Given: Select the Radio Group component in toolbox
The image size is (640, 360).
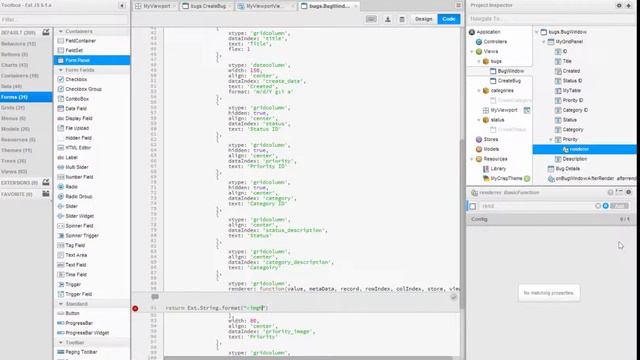Looking at the screenshot, I should pos(92,196).
